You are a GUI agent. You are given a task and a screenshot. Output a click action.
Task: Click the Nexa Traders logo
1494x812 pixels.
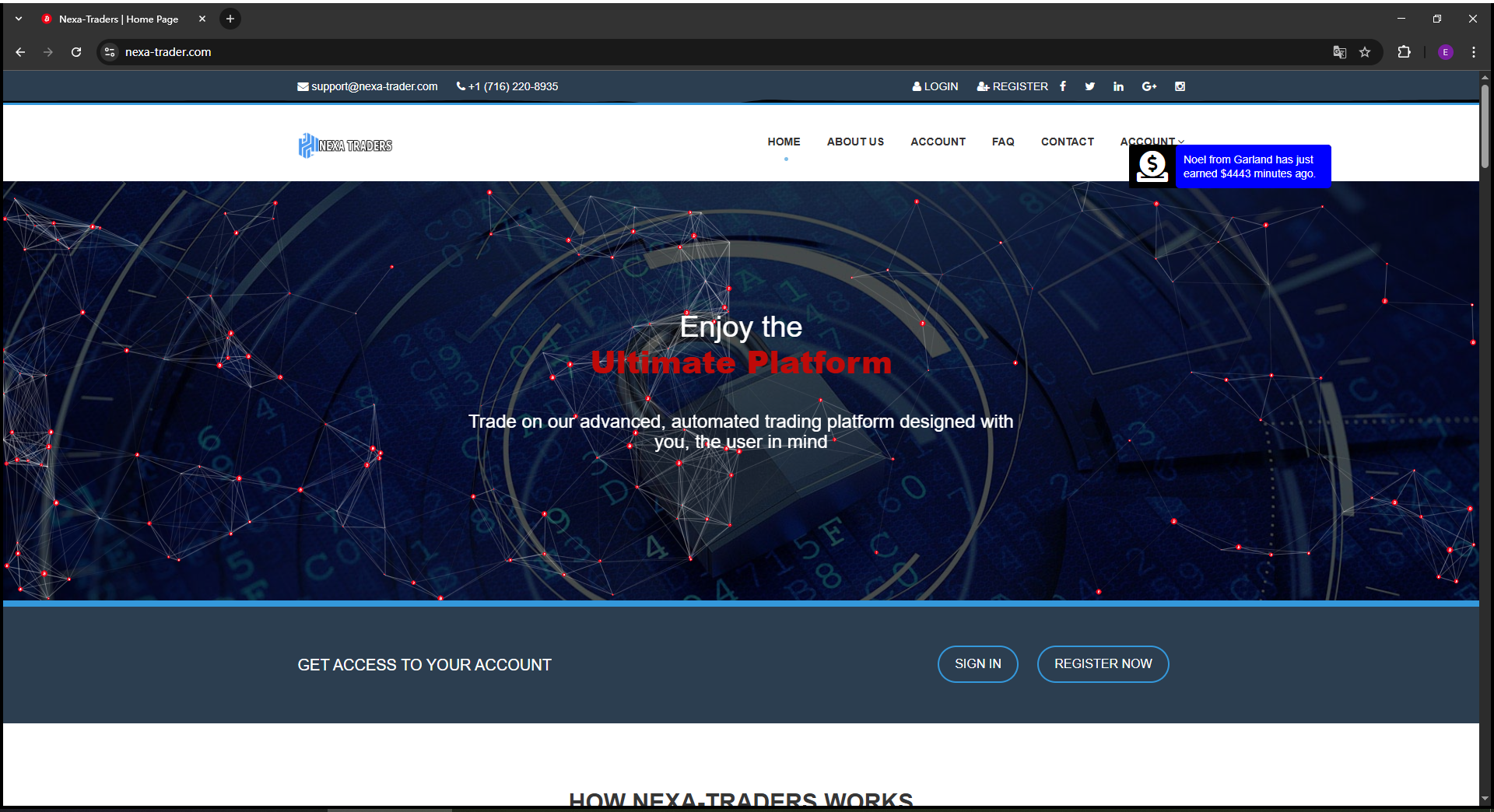[x=345, y=145]
